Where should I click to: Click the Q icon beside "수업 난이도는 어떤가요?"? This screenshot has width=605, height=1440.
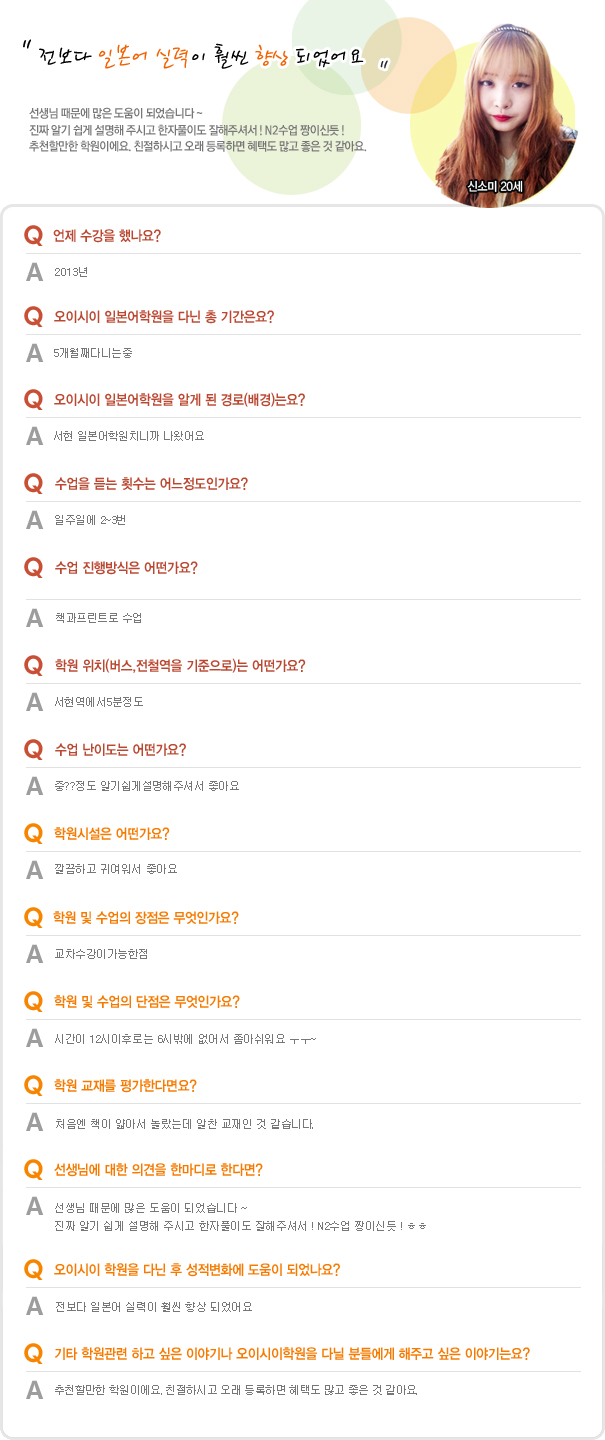[33, 750]
